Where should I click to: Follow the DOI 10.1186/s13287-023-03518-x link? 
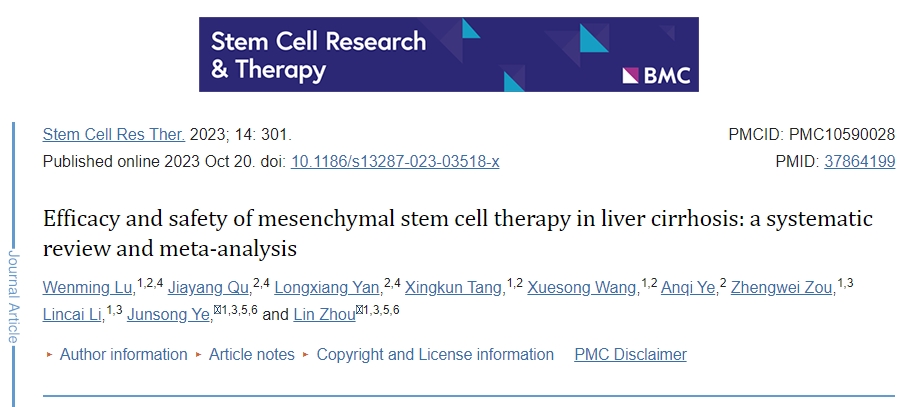click(395, 161)
